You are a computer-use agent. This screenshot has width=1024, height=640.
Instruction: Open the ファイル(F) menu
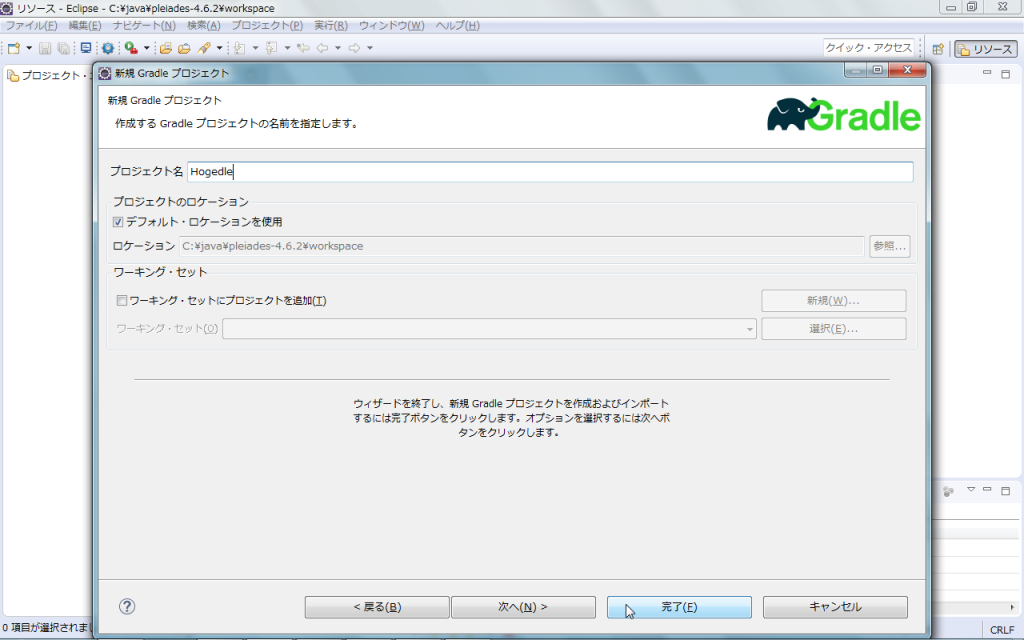(31, 25)
